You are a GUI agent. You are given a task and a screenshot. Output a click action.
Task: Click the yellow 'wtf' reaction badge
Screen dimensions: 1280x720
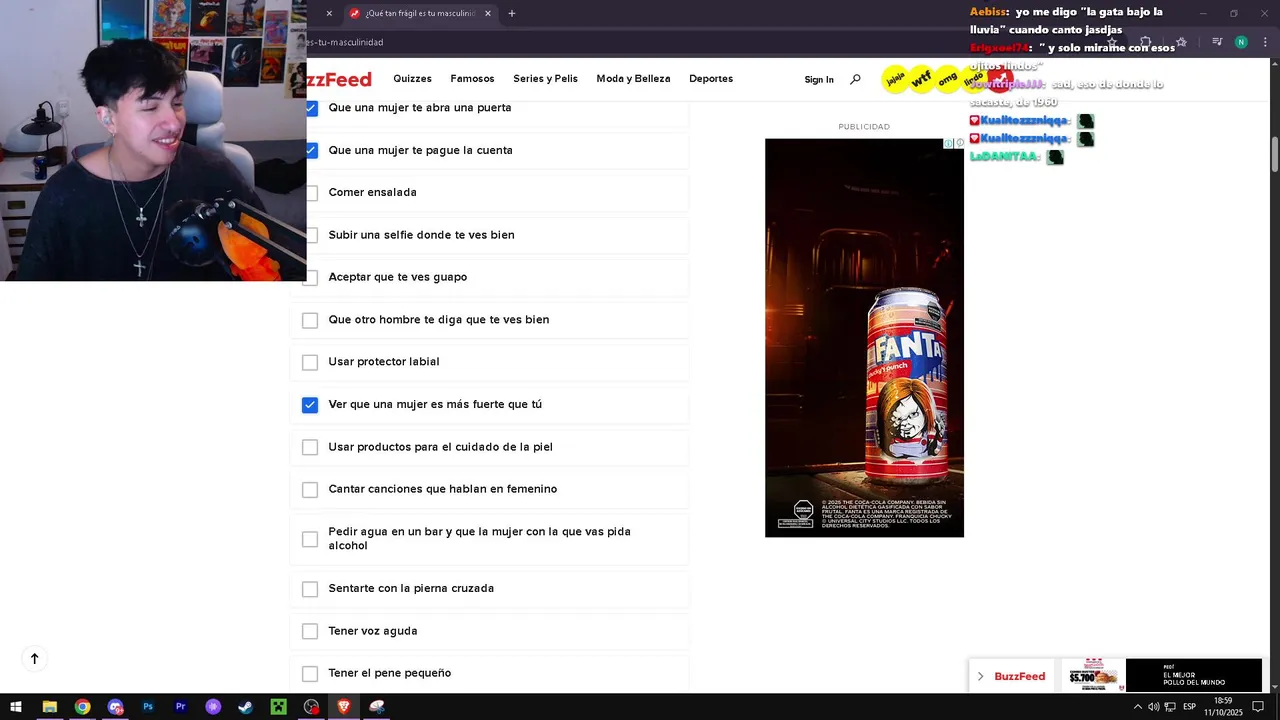pyautogui.click(x=921, y=78)
